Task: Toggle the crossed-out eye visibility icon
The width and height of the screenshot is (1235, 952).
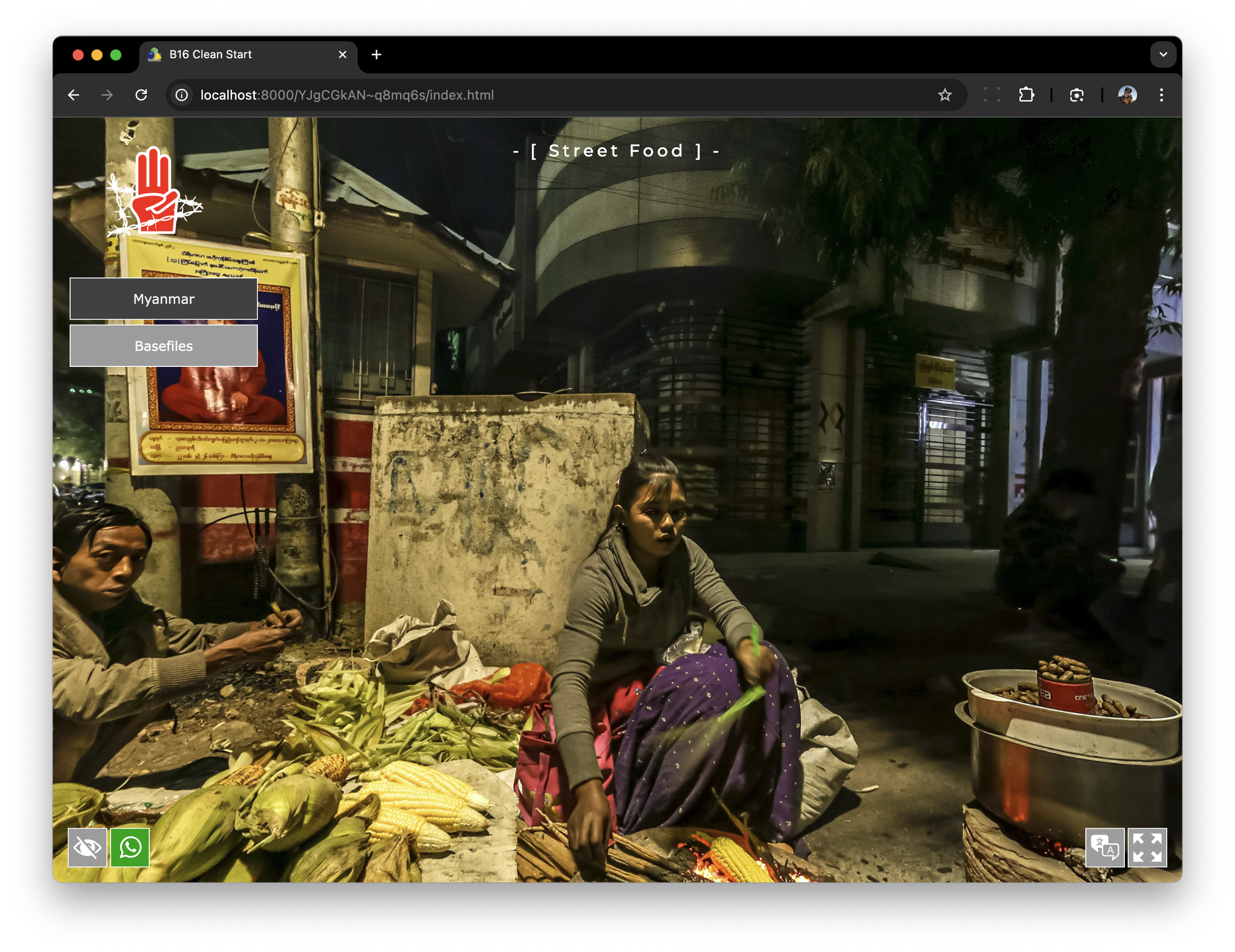Action: (87, 847)
